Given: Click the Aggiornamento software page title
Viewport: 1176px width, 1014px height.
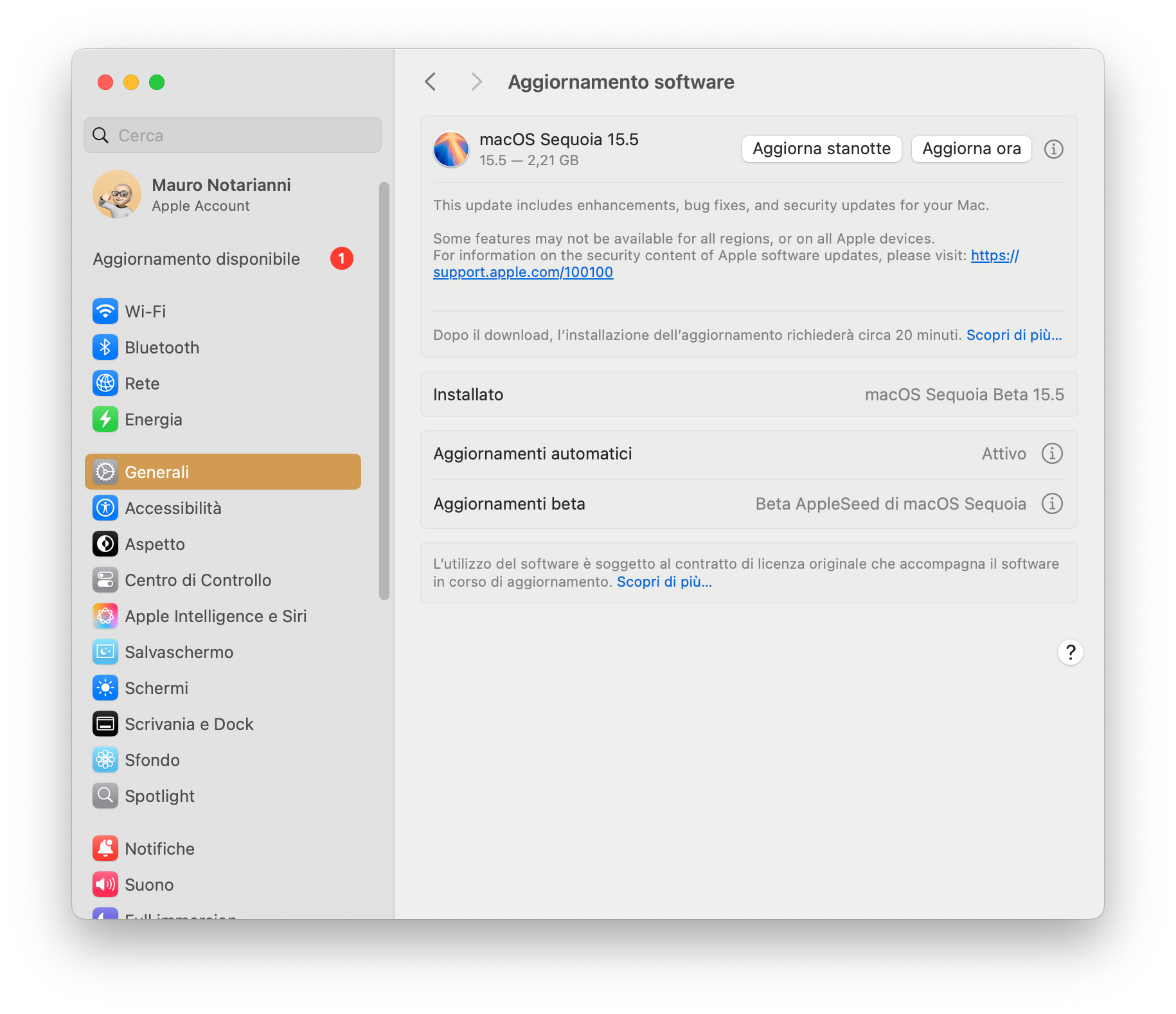Looking at the screenshot, I should [x=621, y=82].
